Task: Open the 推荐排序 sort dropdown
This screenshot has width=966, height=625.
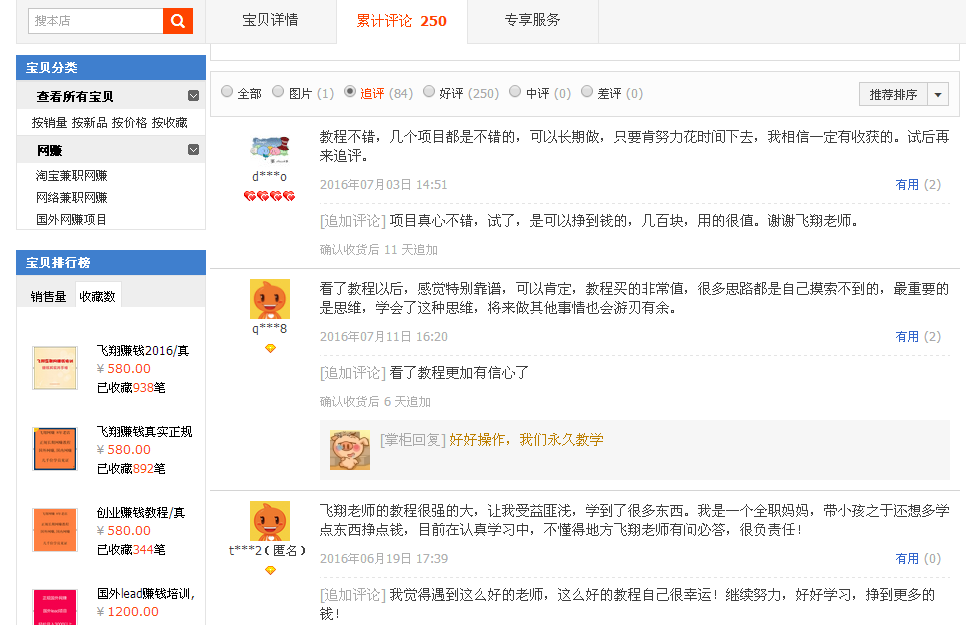Action: tap(937, 94)
